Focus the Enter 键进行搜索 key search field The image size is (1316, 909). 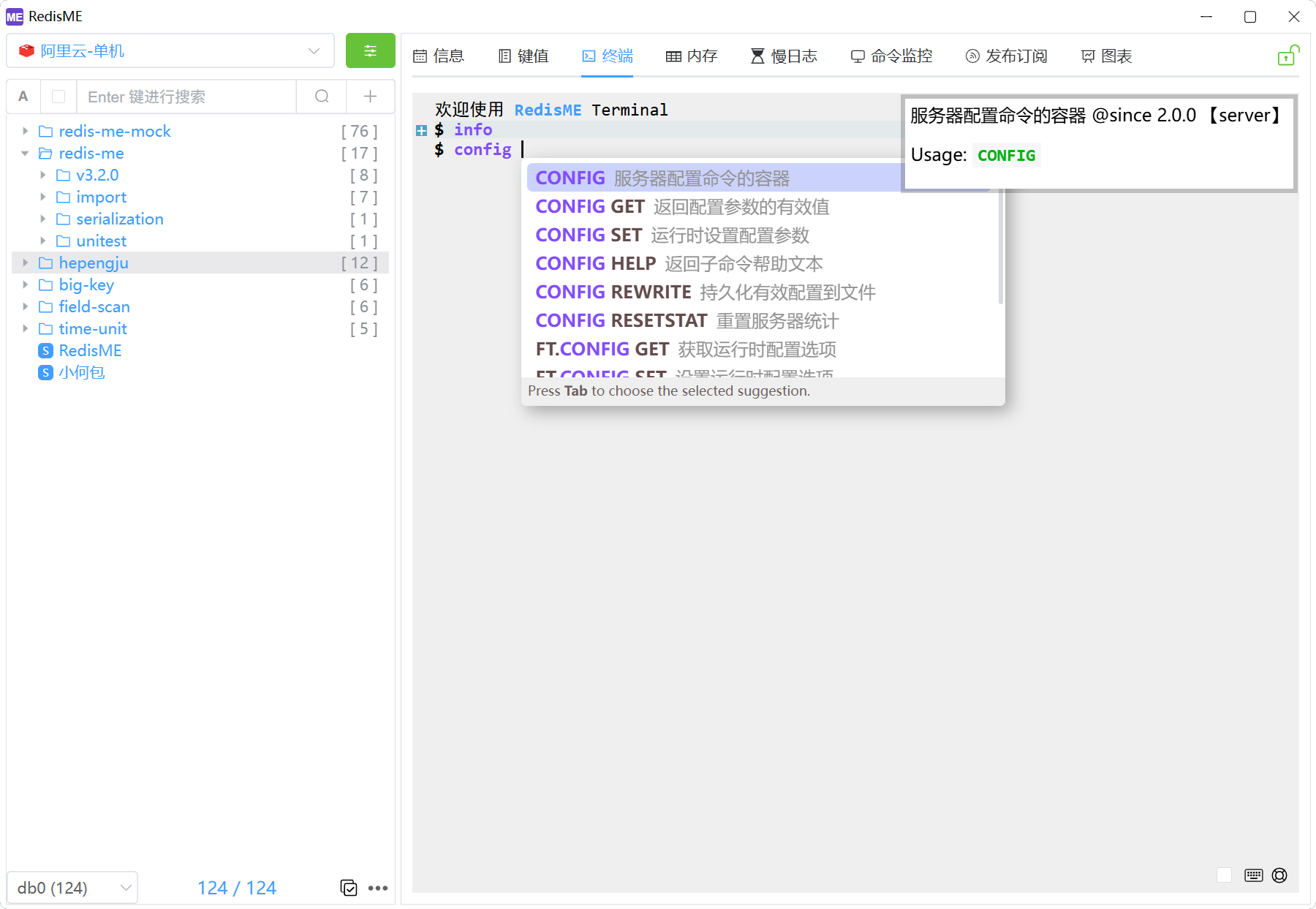[186, 97]
